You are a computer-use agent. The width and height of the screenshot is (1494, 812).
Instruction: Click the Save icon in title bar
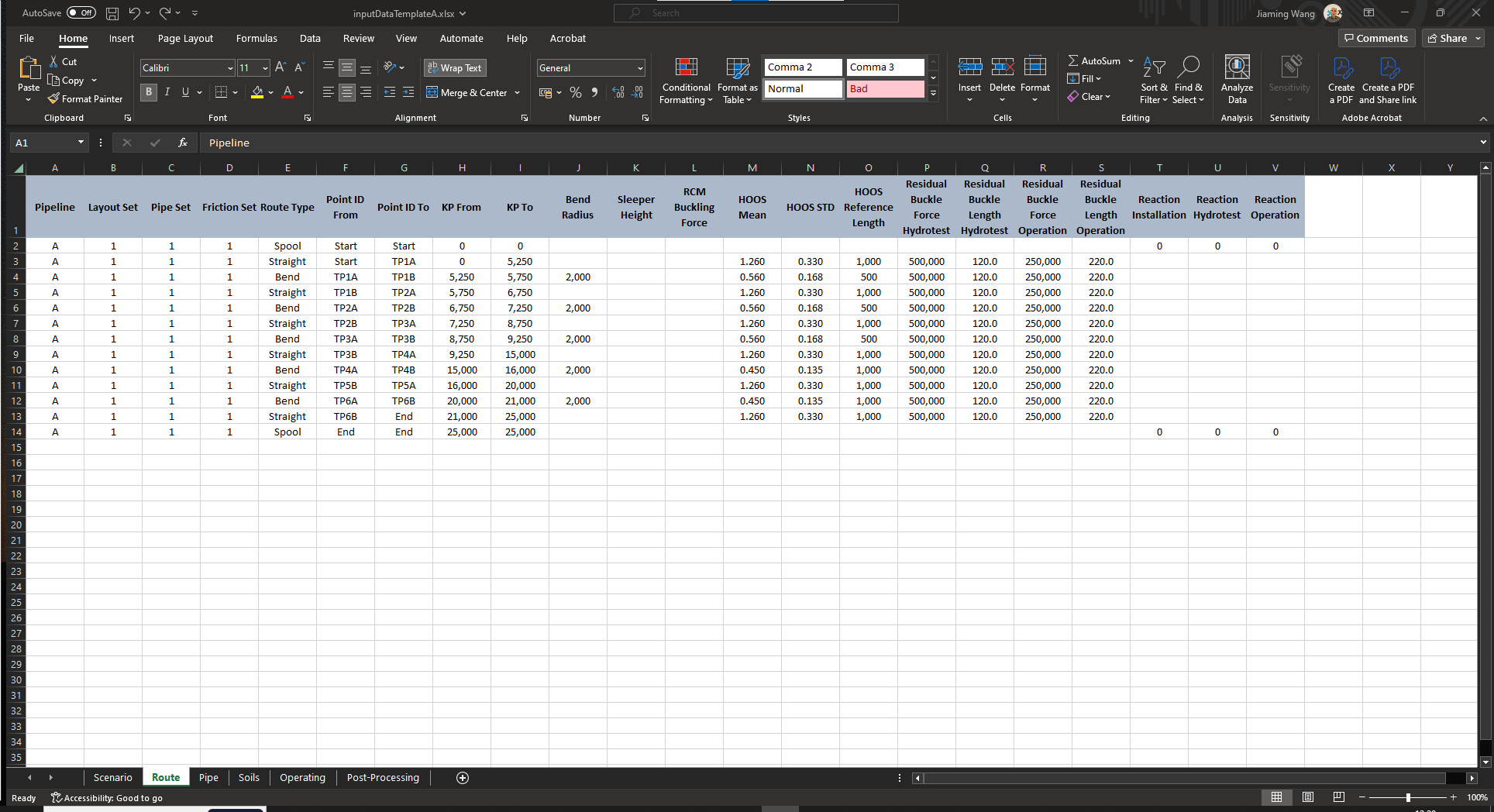pos(112,13)
